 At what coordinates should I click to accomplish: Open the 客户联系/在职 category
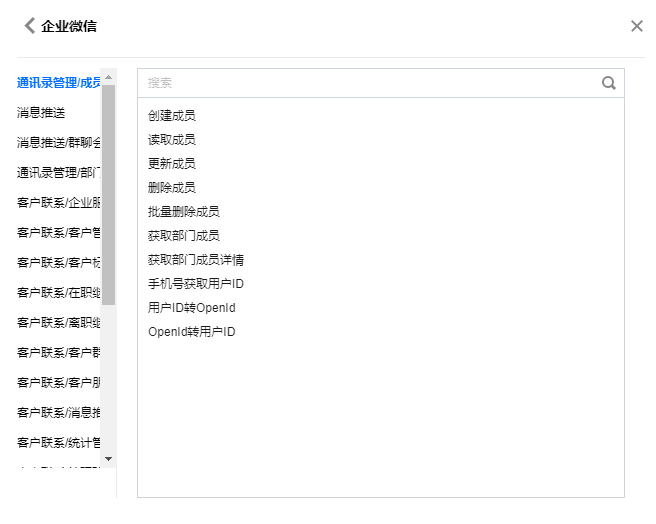pyautogui.click(x=59, y=293)
